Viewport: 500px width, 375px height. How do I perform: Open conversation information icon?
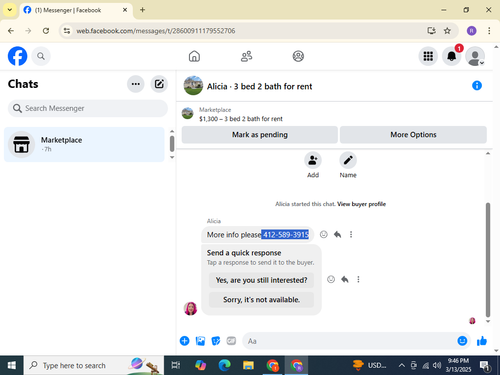(x=477, y=86)
